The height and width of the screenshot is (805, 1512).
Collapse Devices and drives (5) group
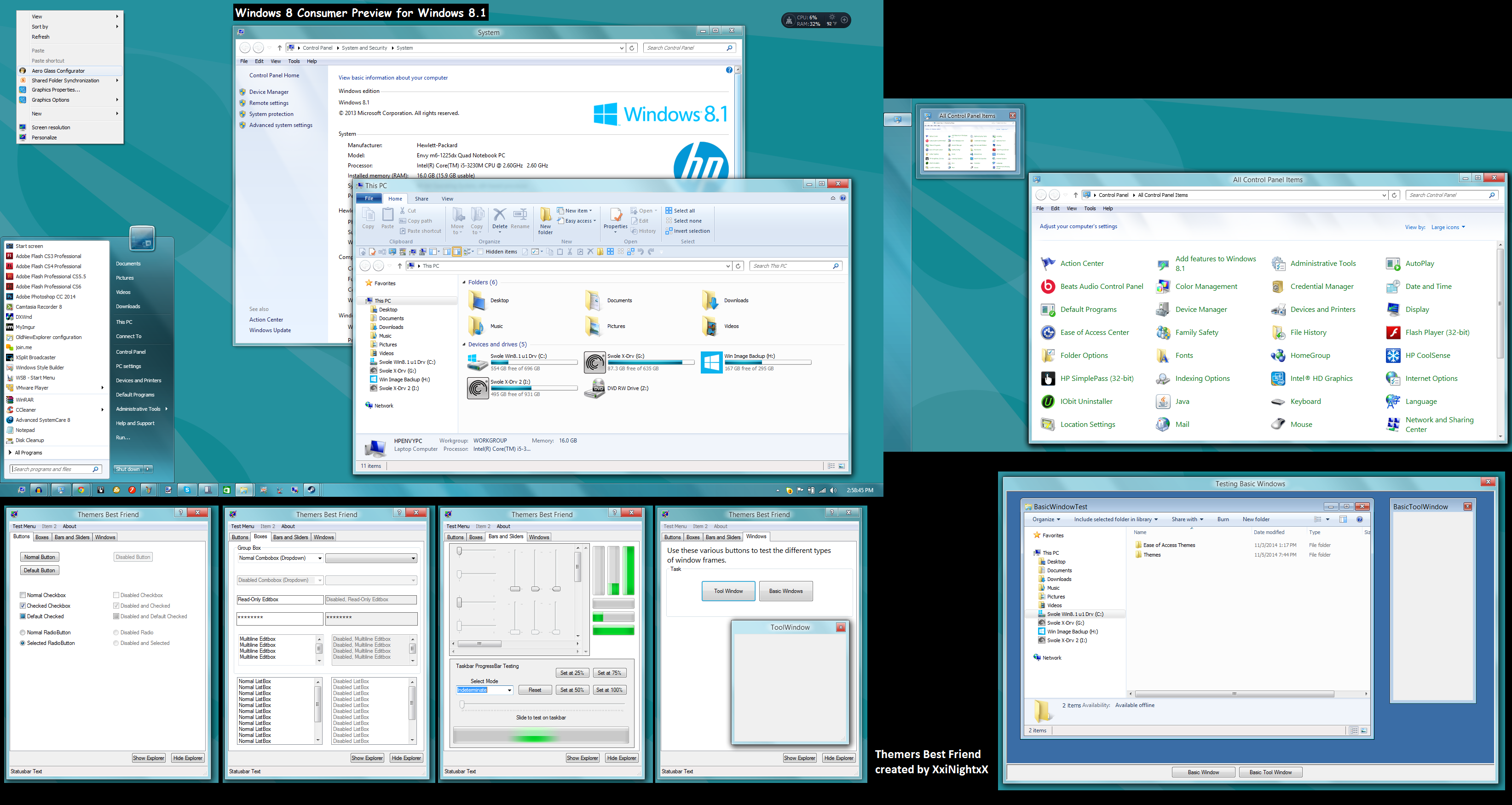click(464, 345)
